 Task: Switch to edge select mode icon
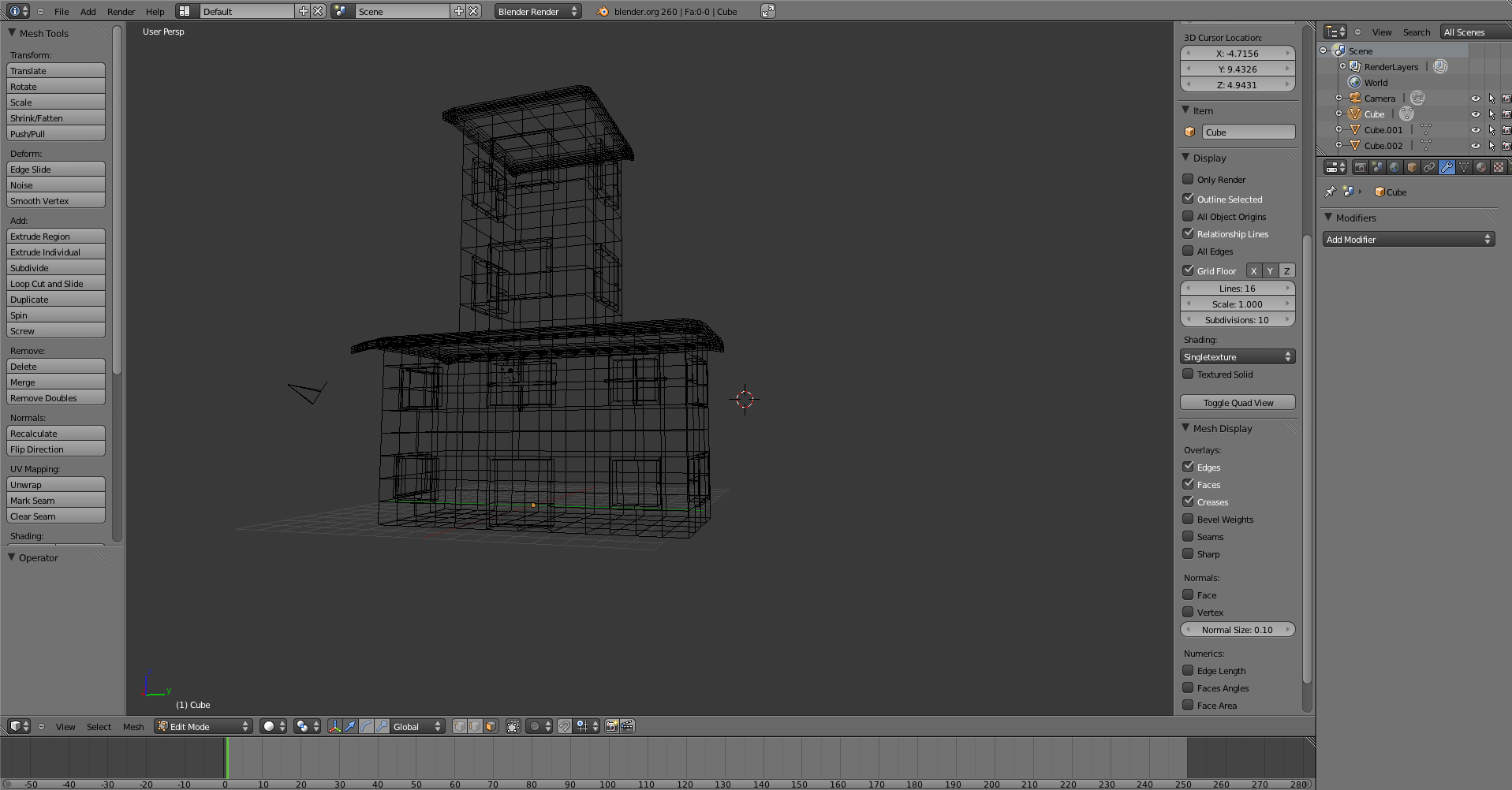(x=475, y=726)
